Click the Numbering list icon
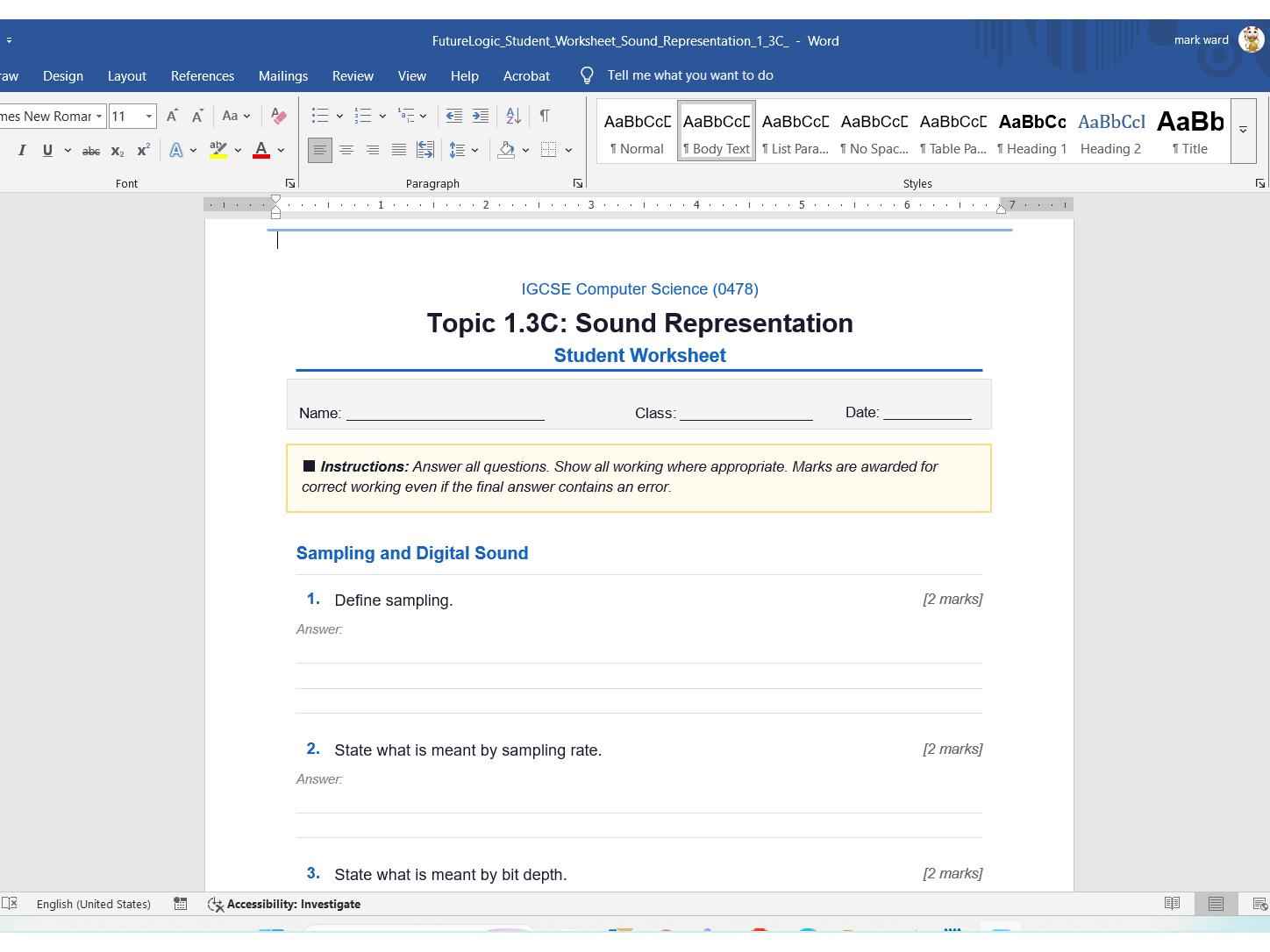 [x=363, y=116]
